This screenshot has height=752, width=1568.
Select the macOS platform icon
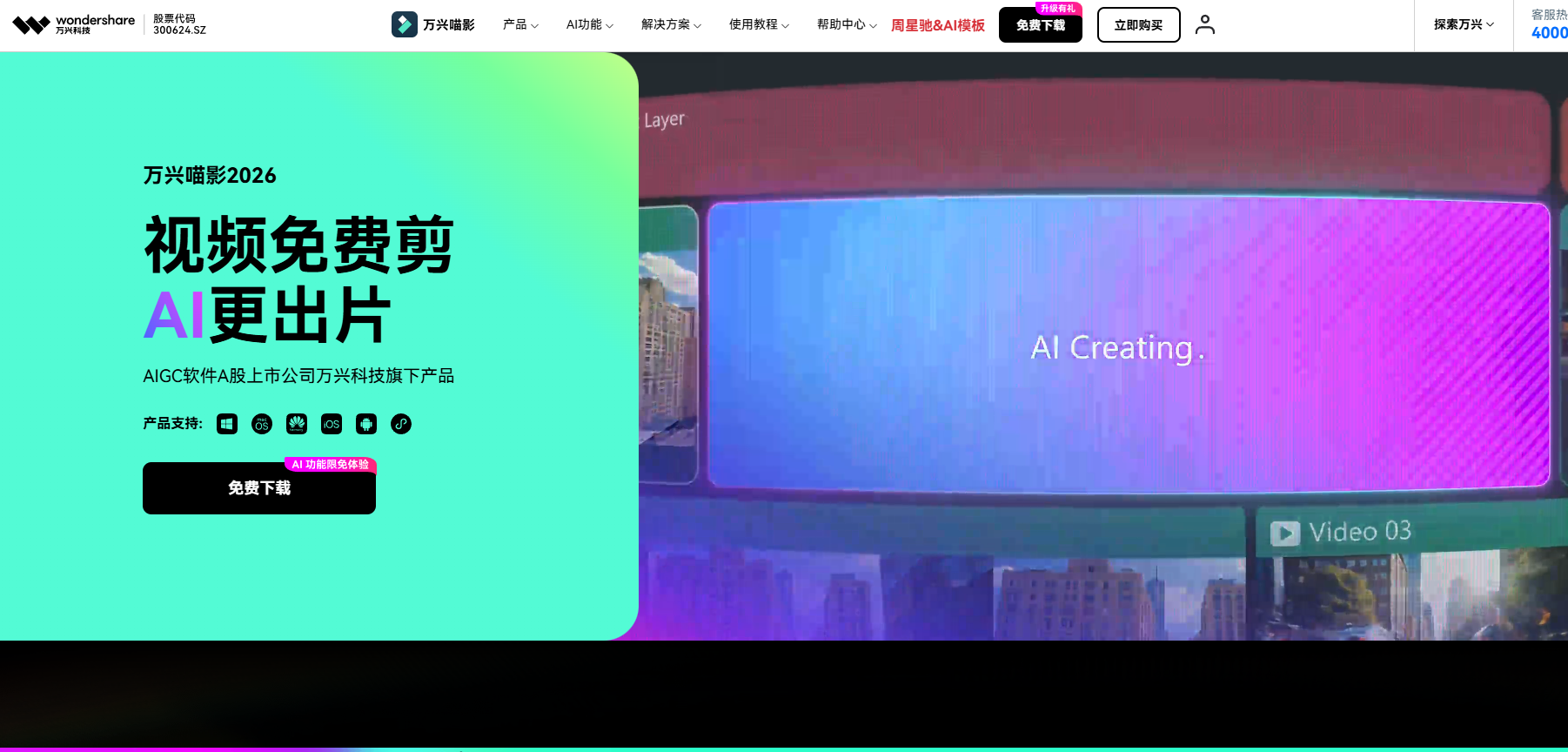[x=262, y=424]
